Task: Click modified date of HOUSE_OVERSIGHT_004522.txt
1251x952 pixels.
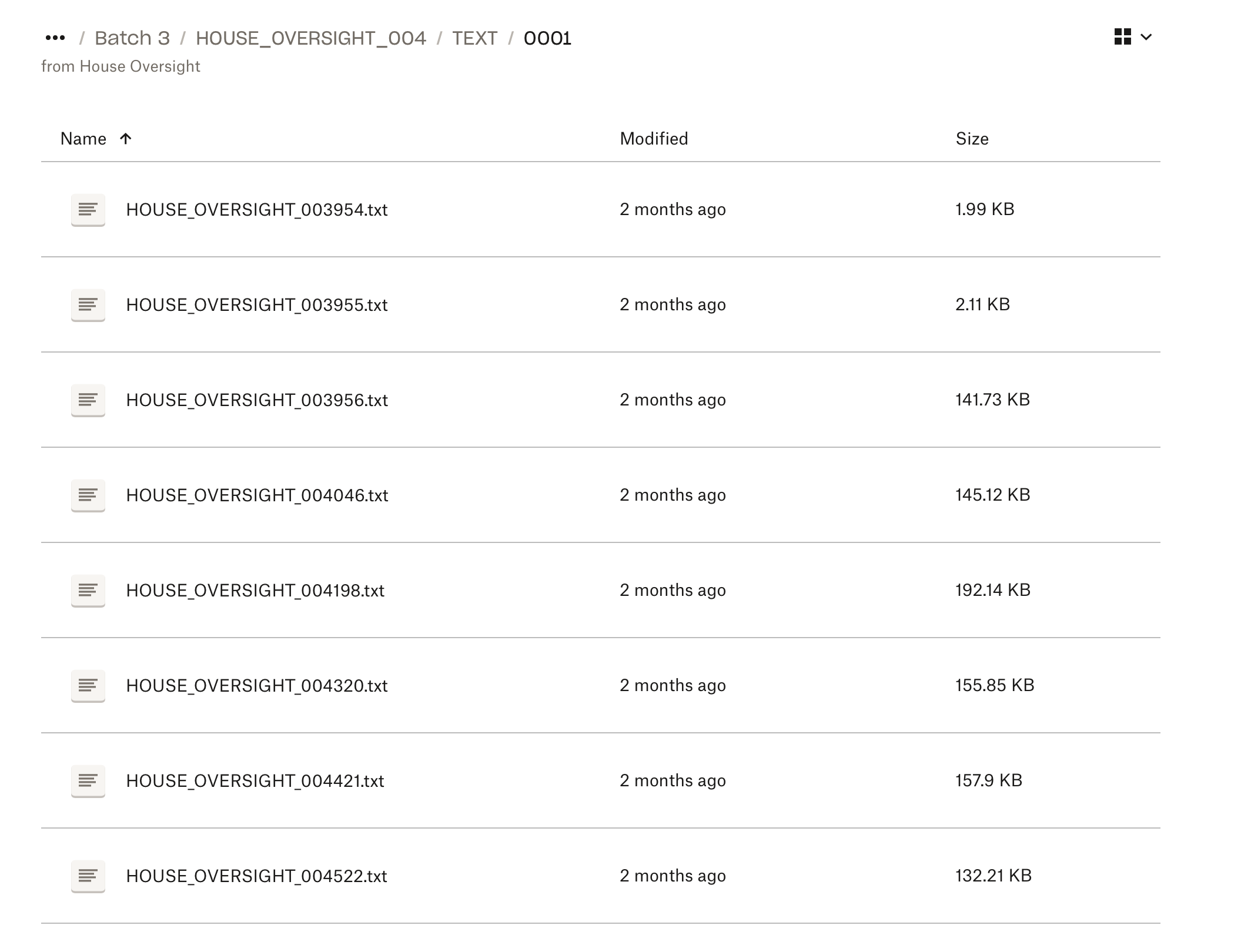Action: (673, 876)
